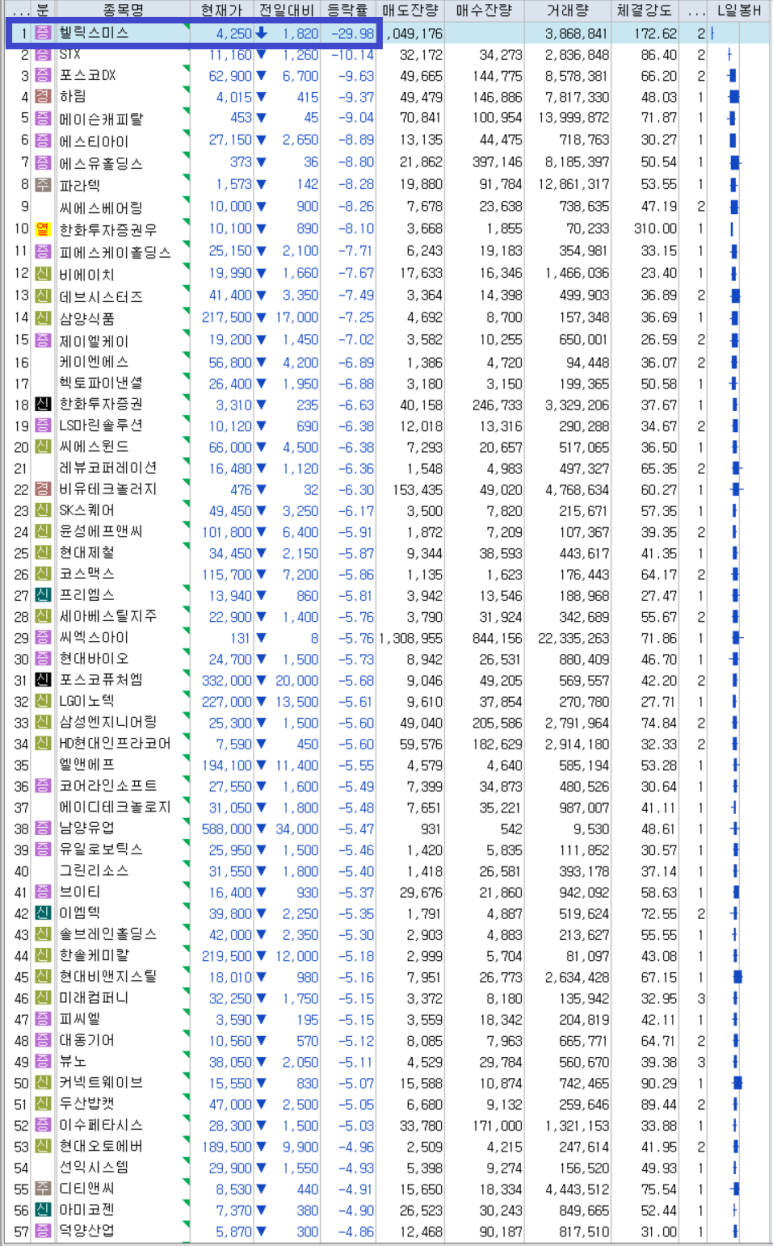Click the gray 주 badge beside 파라텍
This screenshot has width=773, height=1246.
pyautogui.click(x=42, y=185)
